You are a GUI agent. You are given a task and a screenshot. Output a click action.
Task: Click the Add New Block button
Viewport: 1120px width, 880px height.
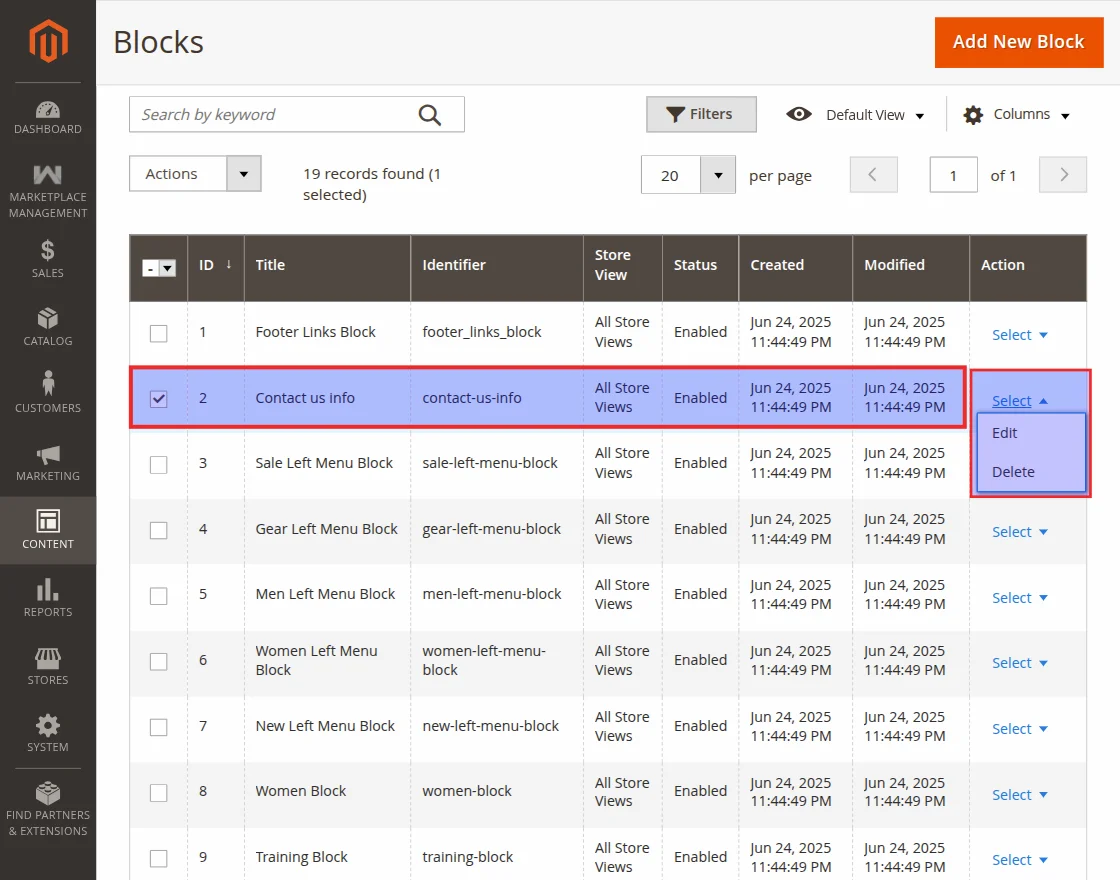[x=1019, y=42]
